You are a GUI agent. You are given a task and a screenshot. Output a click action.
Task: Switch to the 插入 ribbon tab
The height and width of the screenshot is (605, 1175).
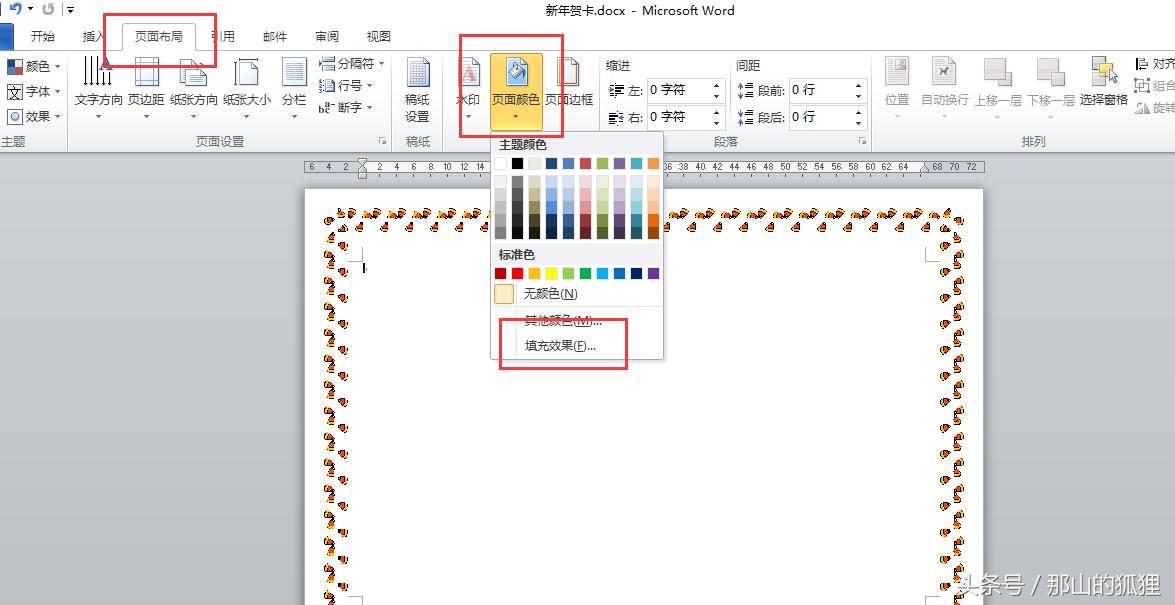pyautogui.click(x=93, y=36)
